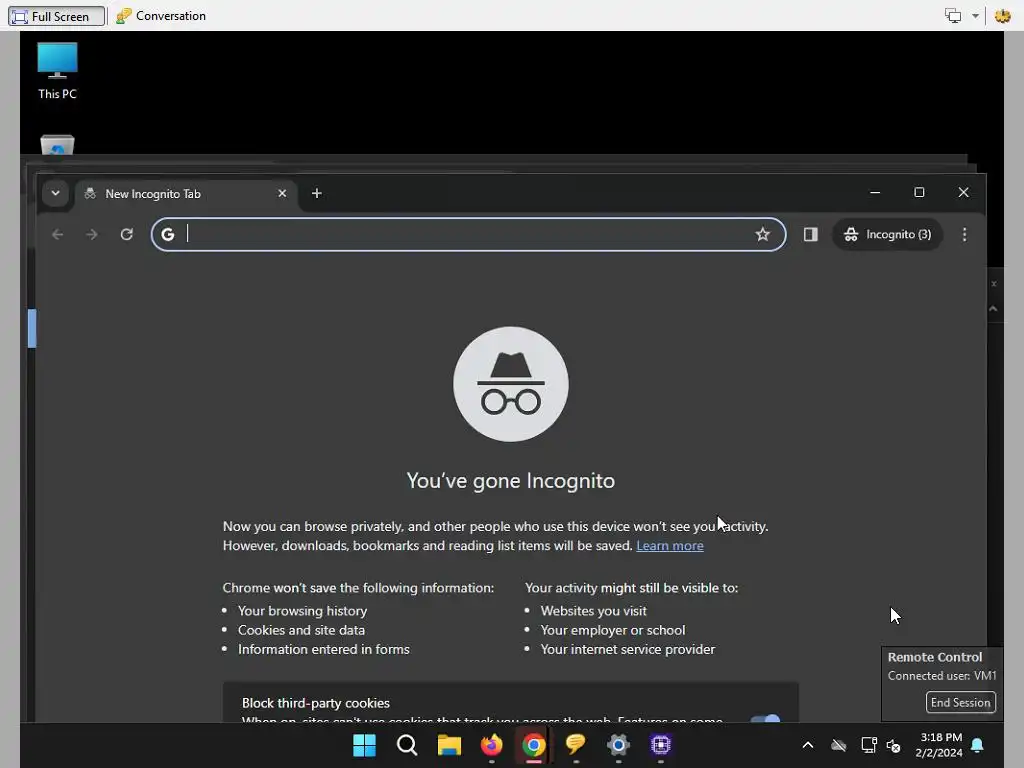Screen dimensions: 1024x768
Task: Open a new tab with plus button
Action: point(317,193)
